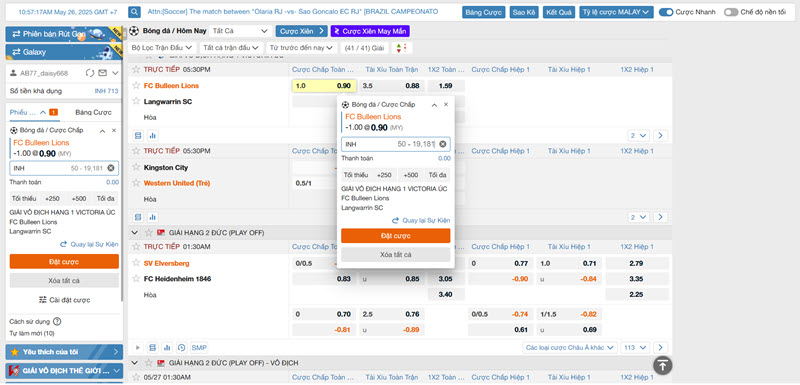
Task: Star the 05/27 01:30AM match row
Action: pos(136,377)
